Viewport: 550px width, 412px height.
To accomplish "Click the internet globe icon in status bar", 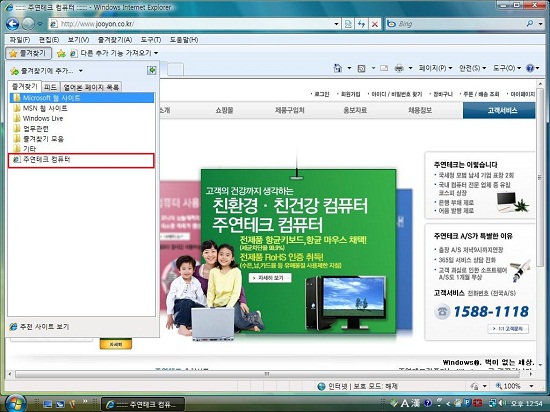I will point(321,386).
